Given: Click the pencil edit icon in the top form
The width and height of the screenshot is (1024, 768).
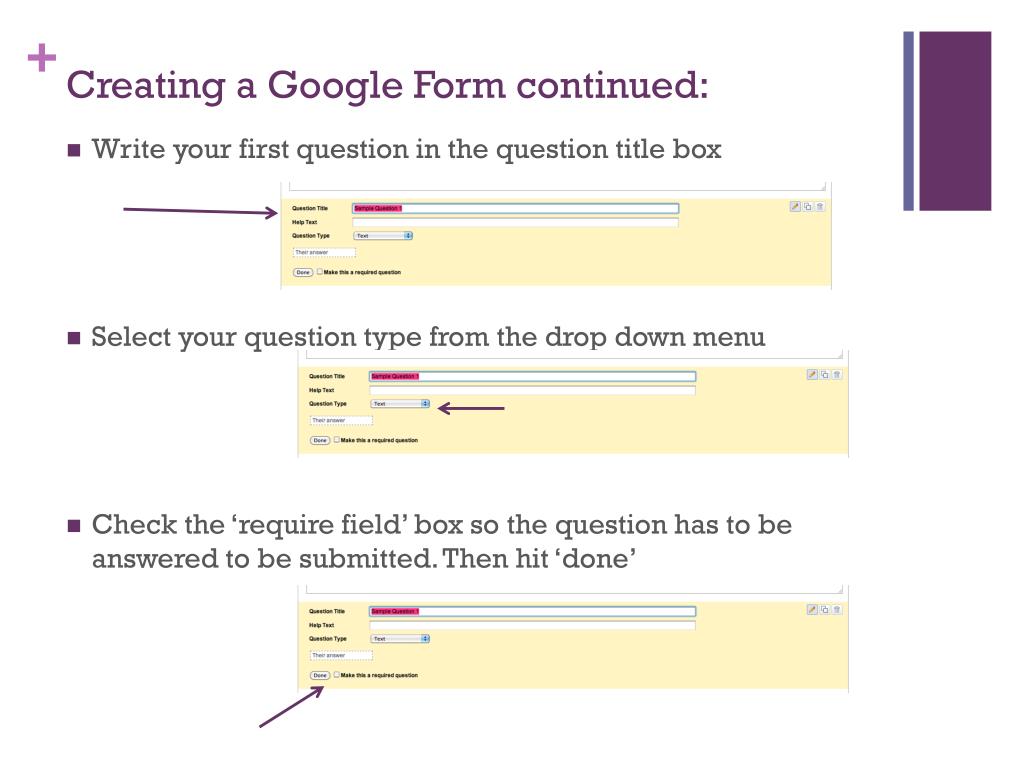Looking at the screenshot, I should tap(796, 206).
